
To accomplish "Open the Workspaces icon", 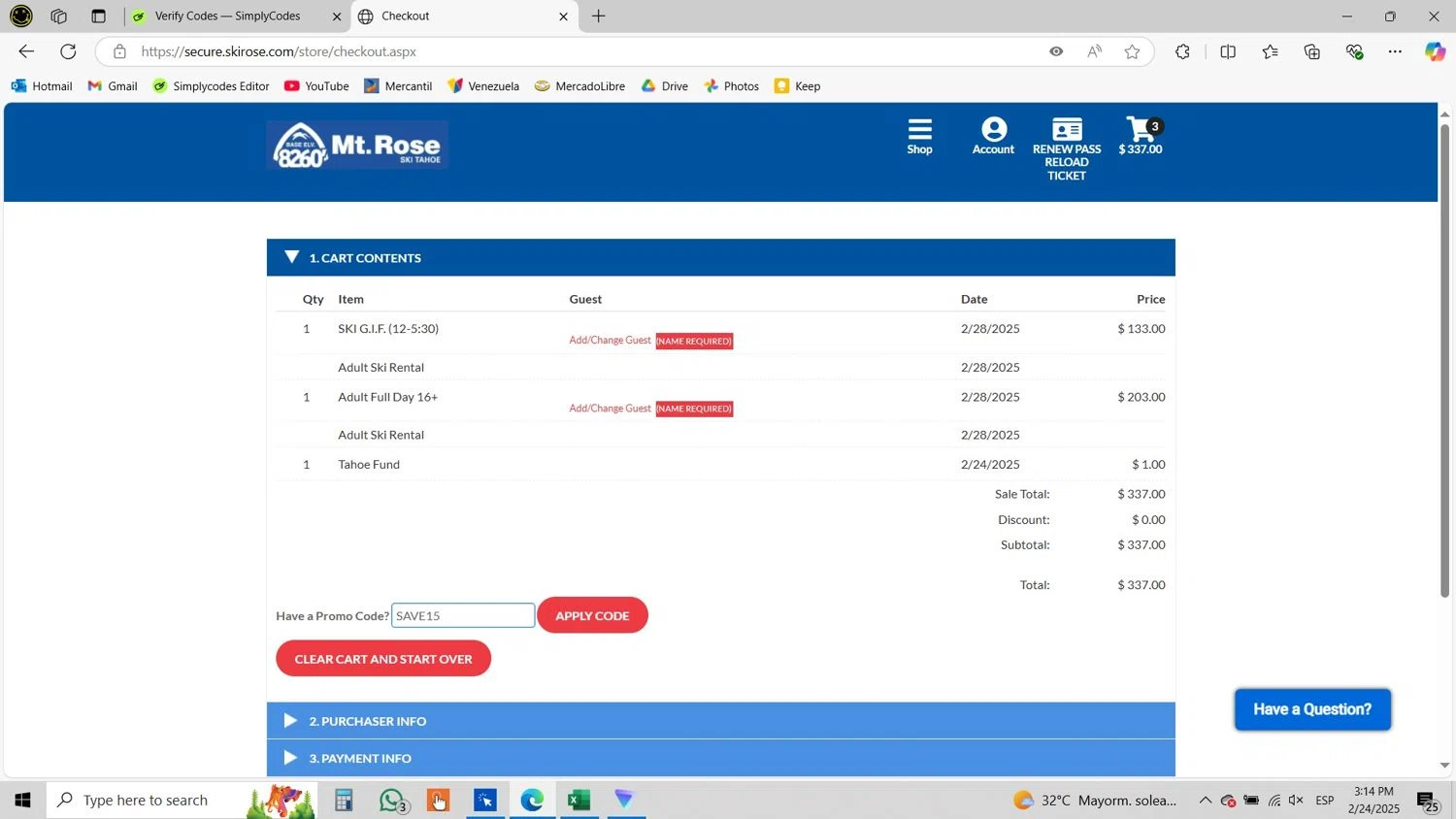I will [x=58, y=16].
